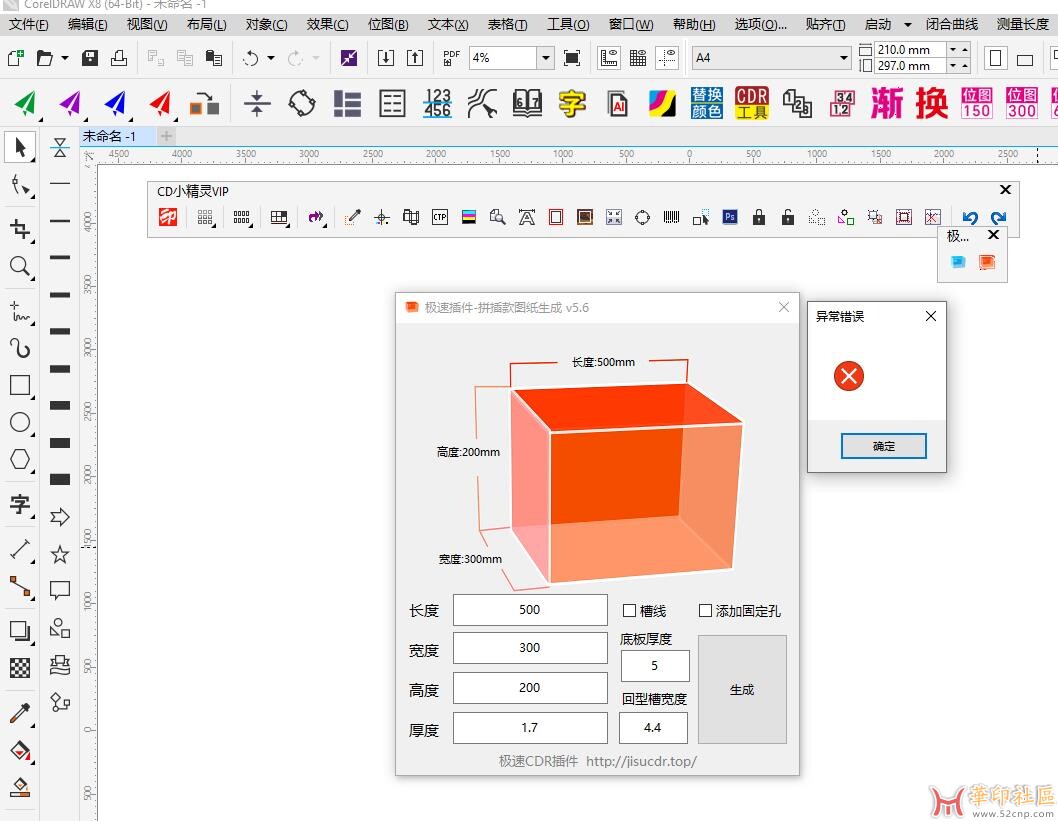Click the barcode icon in CD小精灵VIP toolbar
The height and width of the screenshot is (821, 1058).
(671, 217)
